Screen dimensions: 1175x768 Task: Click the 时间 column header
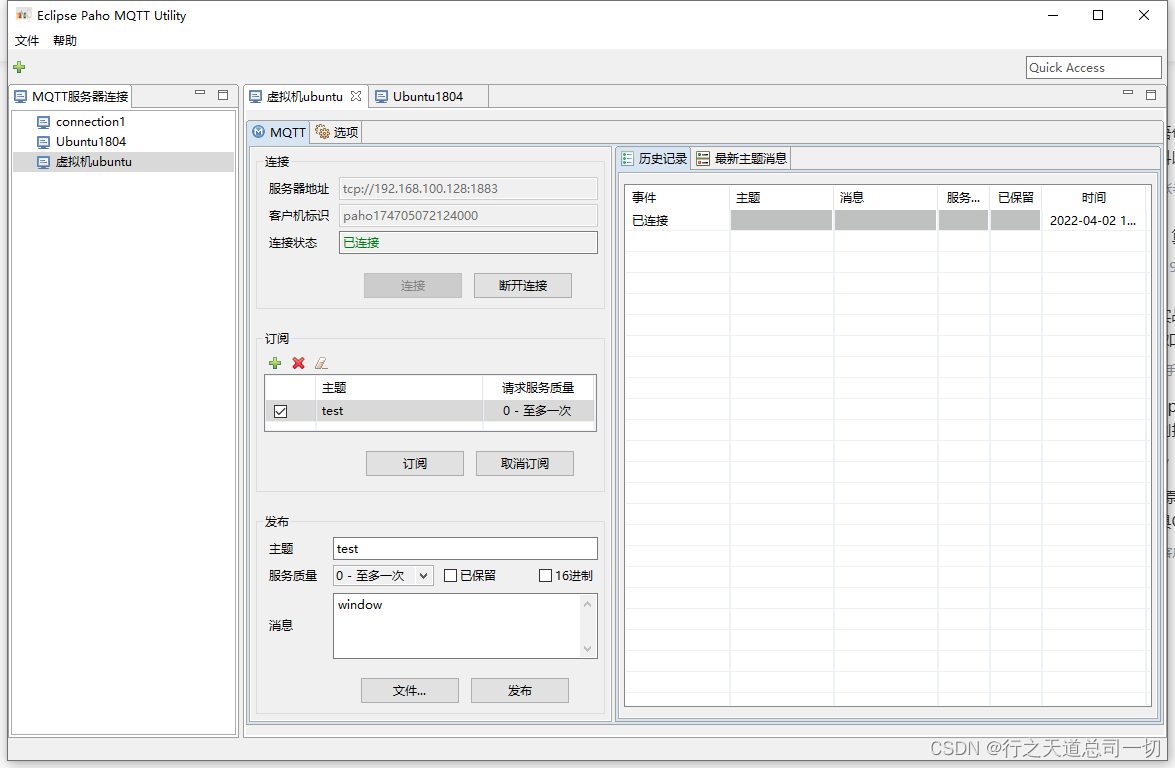[x=1093, y=198]
